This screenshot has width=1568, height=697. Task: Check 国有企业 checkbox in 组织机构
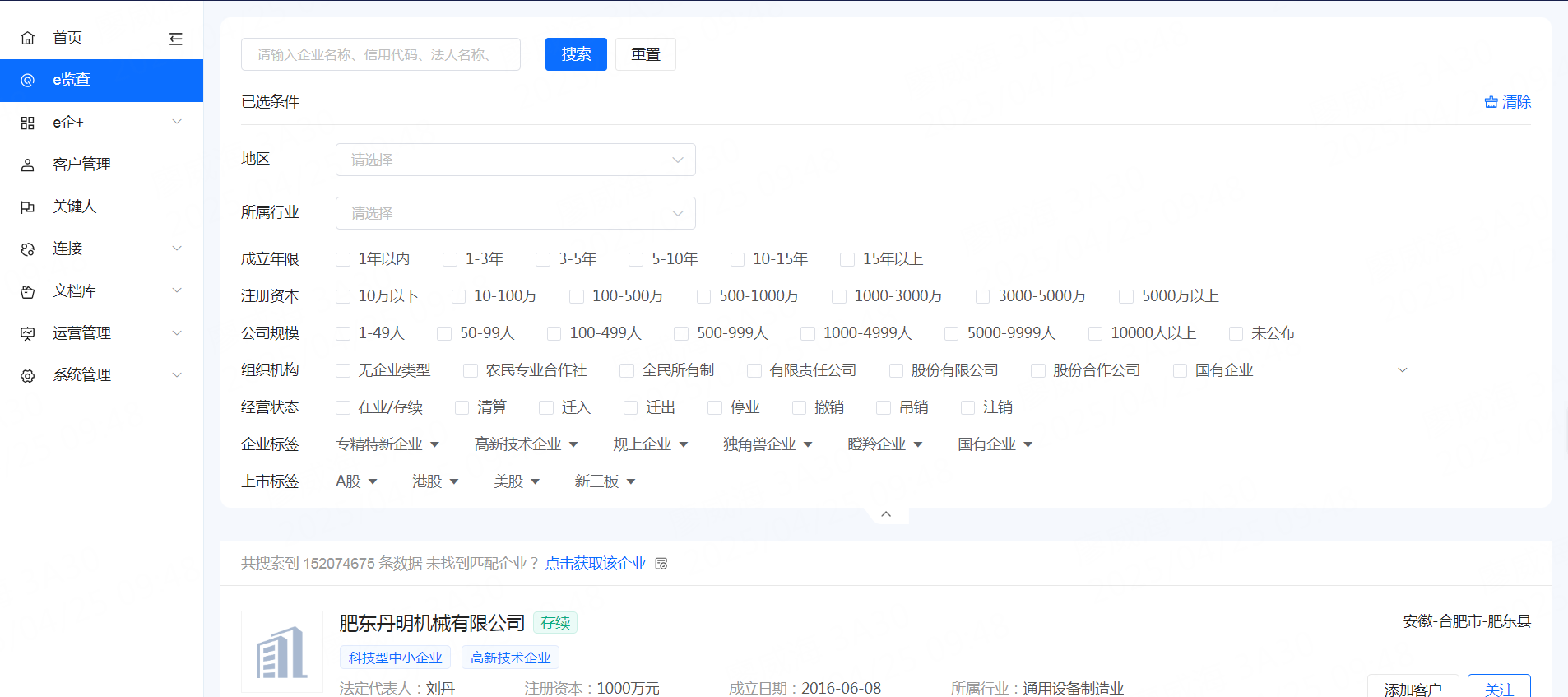(x=1180, y=370)
